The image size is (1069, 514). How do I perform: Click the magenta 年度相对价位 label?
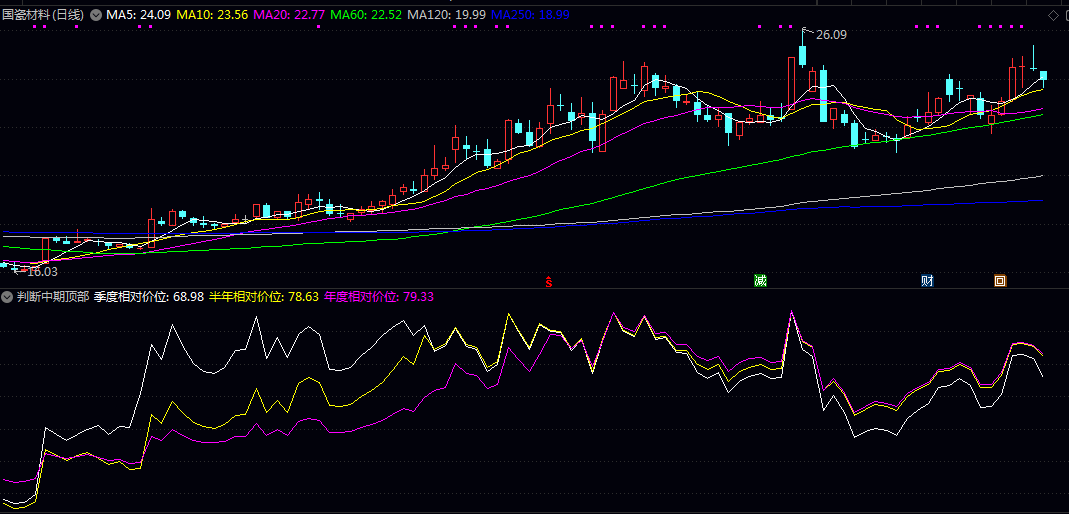(378, 297)
